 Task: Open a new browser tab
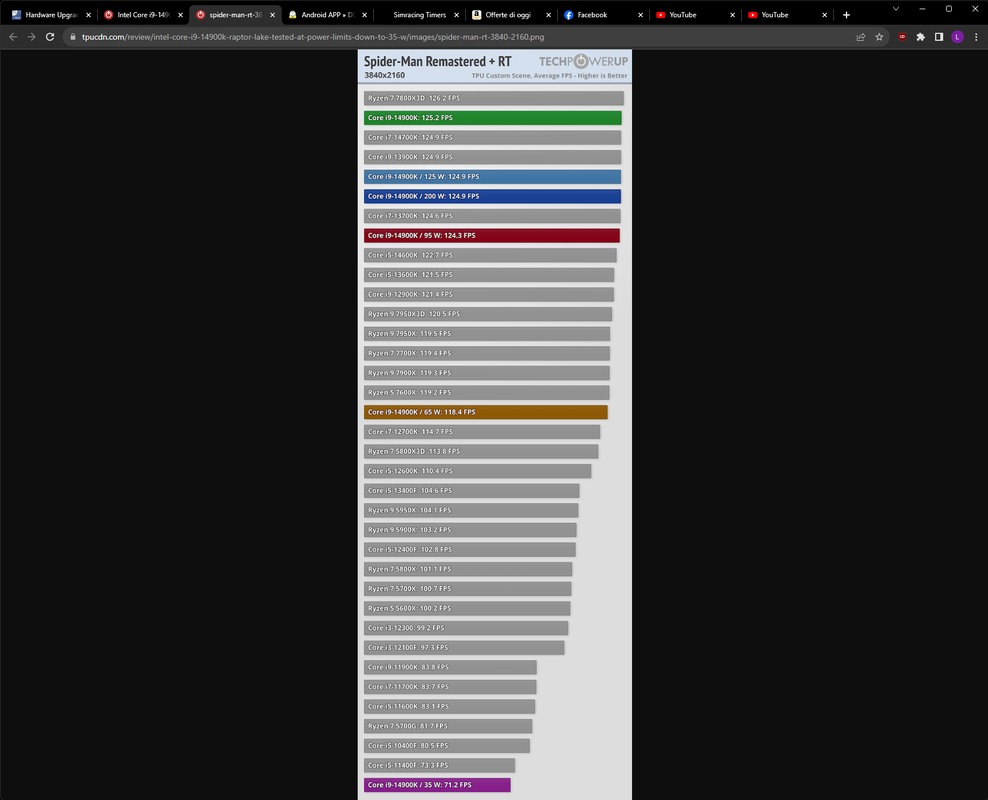coord(846,14)
